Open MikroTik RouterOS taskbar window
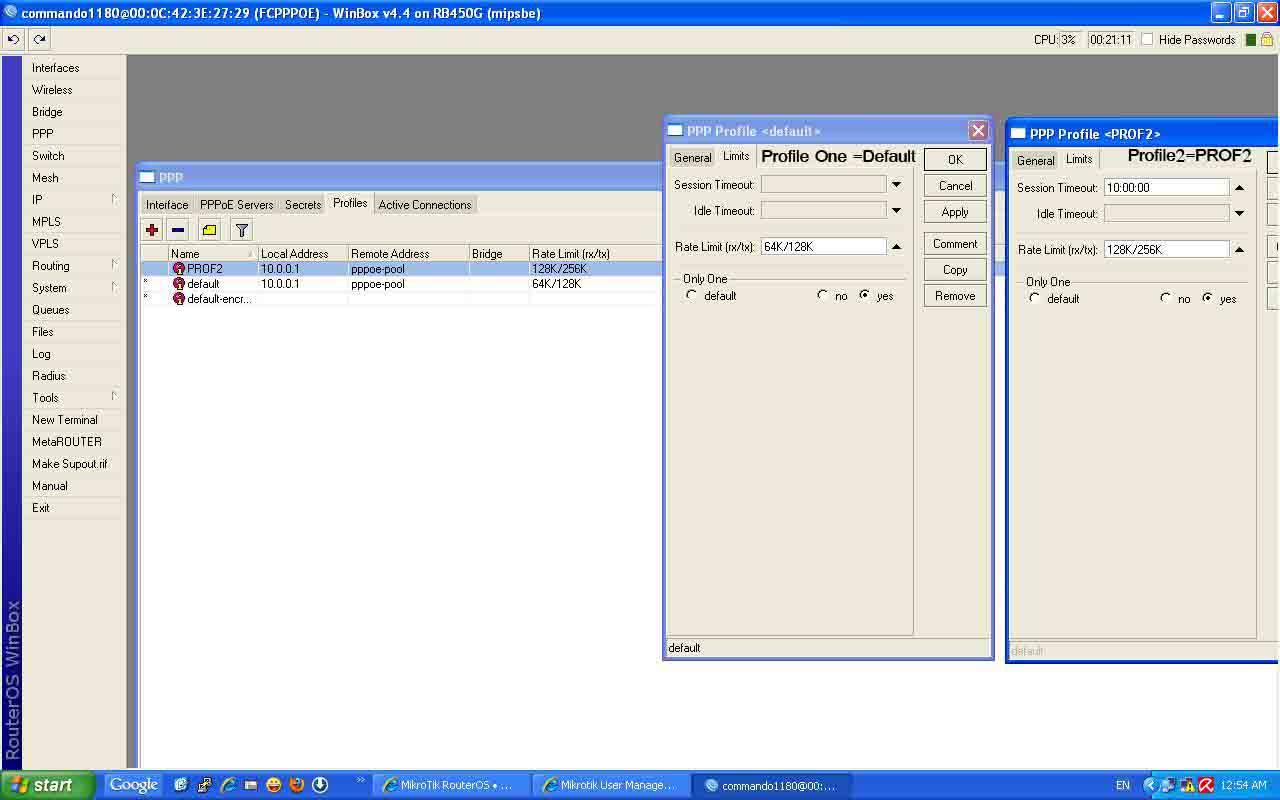The height and width of the screenshot is (800, 1280). click(x=450, y=785)
